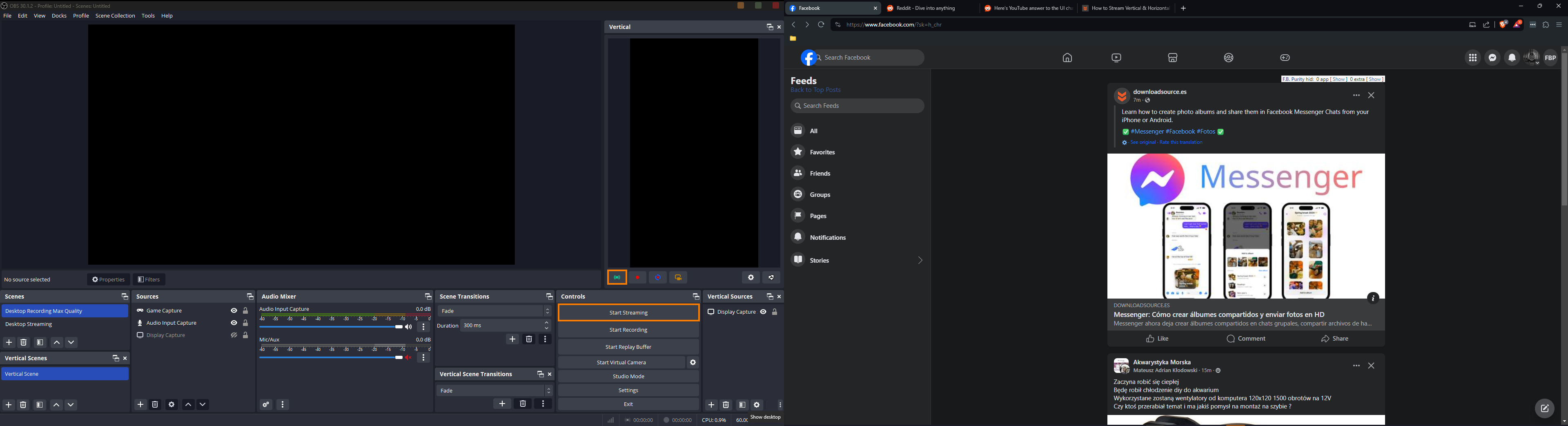
Task: Open vertical canvas settings gear
Action: tap(751, 277)
